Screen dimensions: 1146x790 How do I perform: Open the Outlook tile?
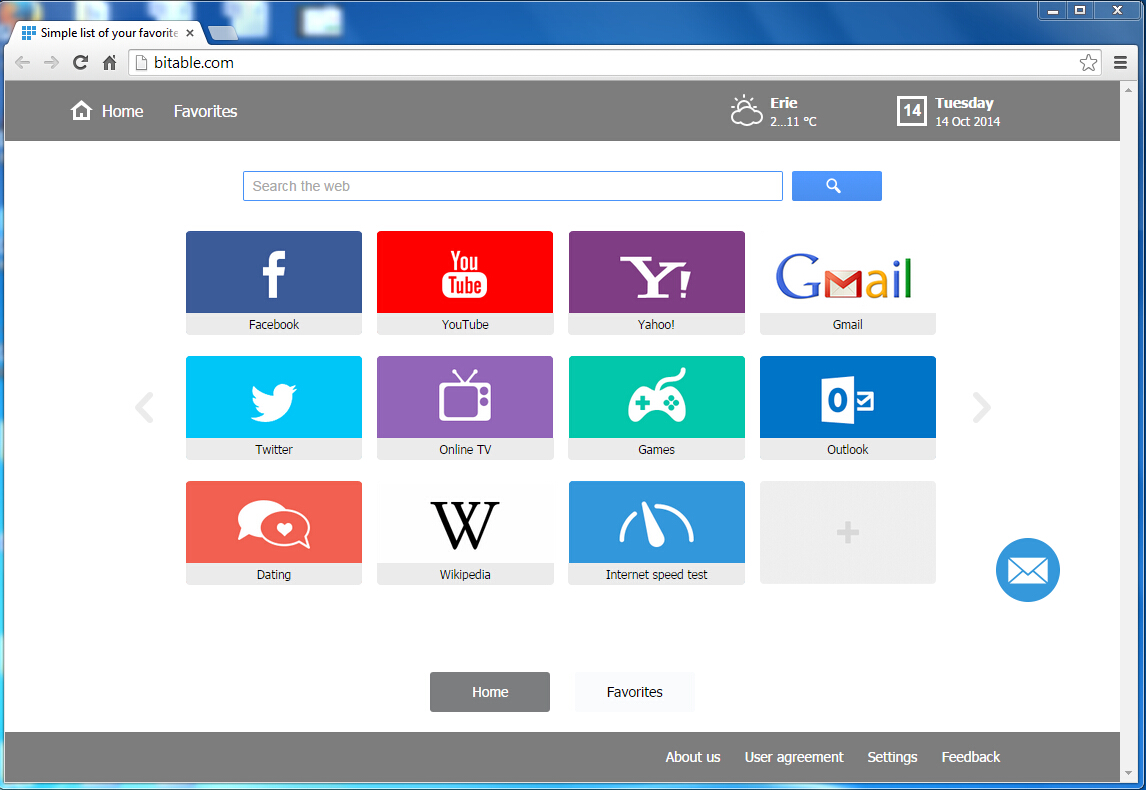pyautogui.click(x=848, y=408)
